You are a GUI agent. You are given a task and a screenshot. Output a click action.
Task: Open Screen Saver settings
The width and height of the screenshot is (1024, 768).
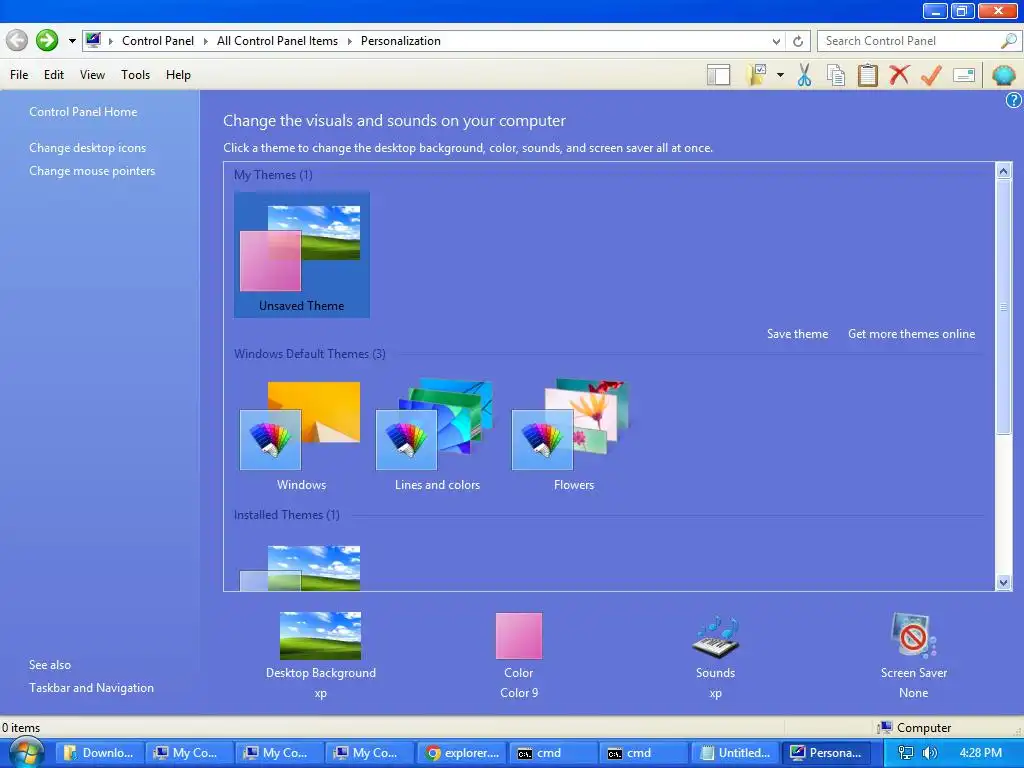pos(914,655)
